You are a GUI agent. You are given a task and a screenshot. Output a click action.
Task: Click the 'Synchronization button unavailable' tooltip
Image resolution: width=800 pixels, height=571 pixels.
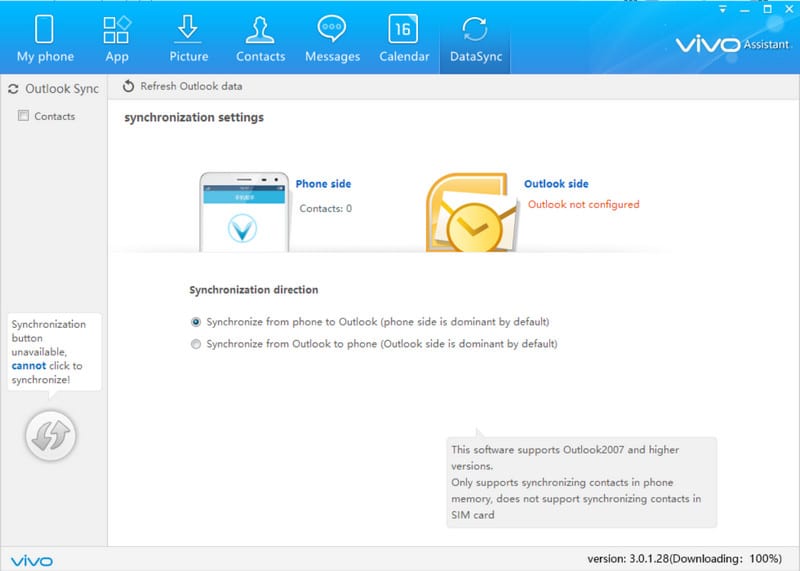click(x=54, y=352)
